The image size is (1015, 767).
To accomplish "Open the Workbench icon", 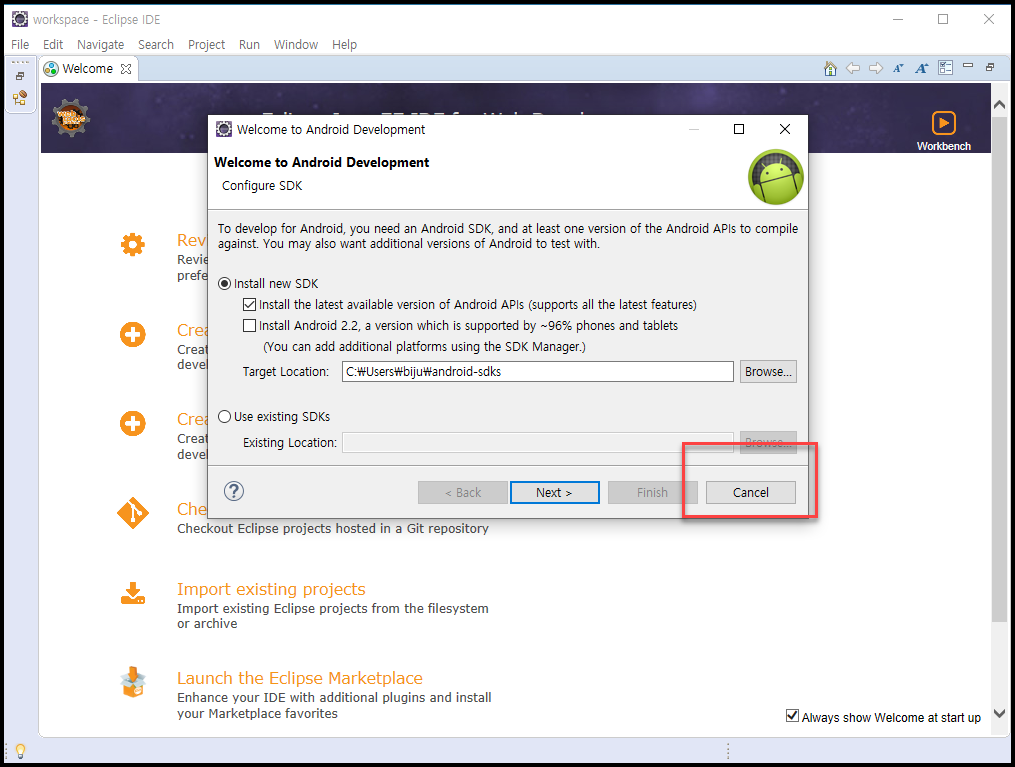I will (943, 131).
